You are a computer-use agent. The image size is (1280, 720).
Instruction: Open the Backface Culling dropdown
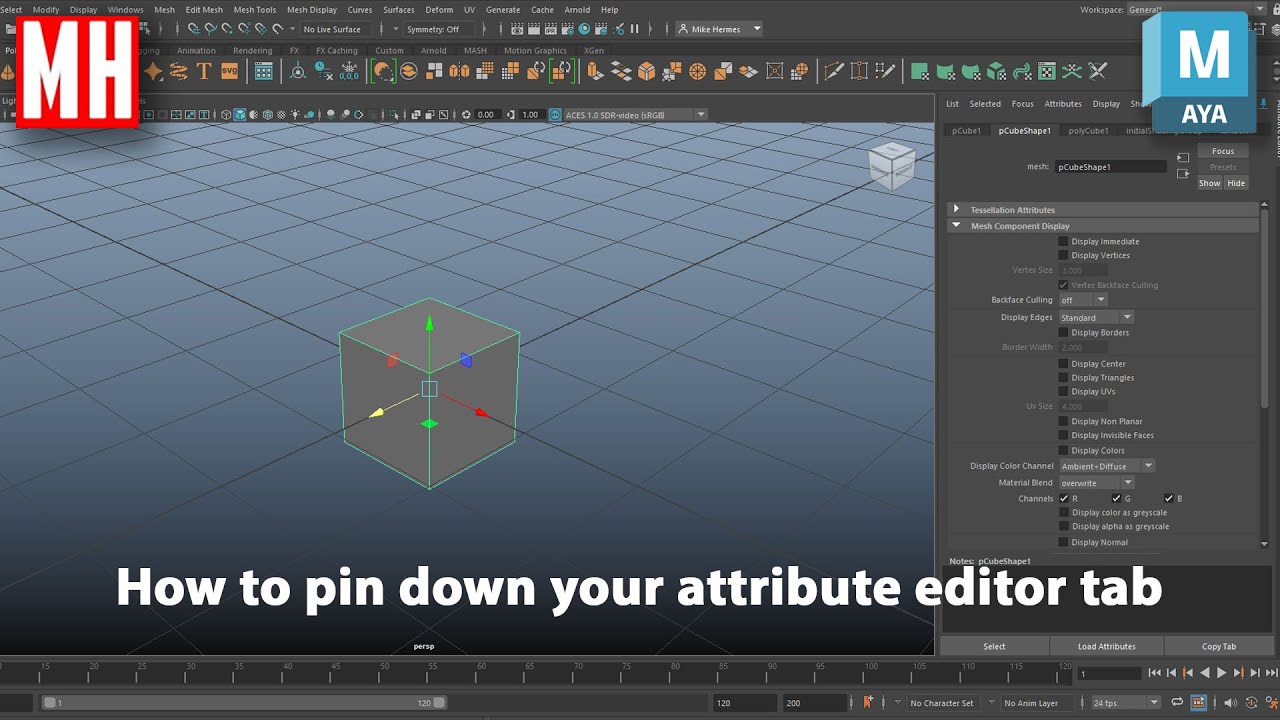(x=1083, y=300)
